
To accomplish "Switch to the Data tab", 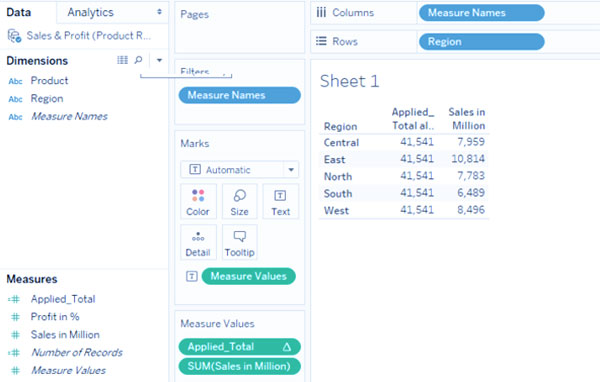I will (18, 12).
